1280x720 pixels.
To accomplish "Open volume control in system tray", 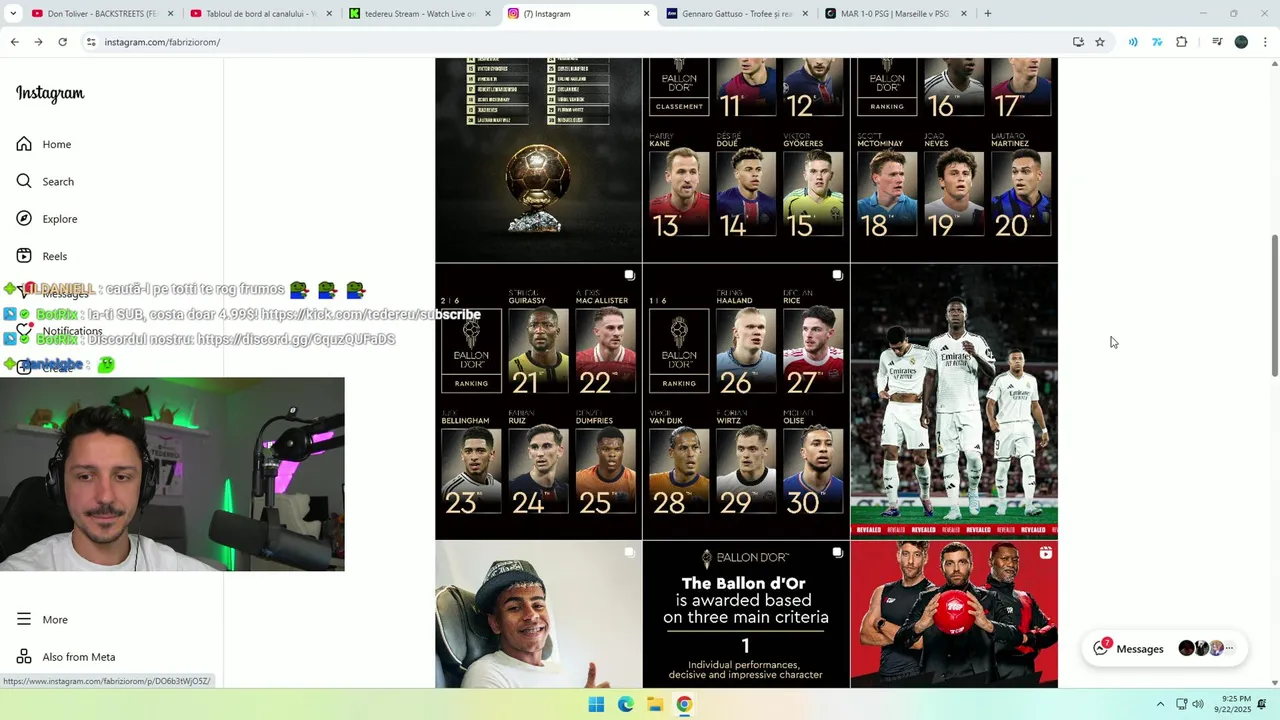I will pos(1198,704).
